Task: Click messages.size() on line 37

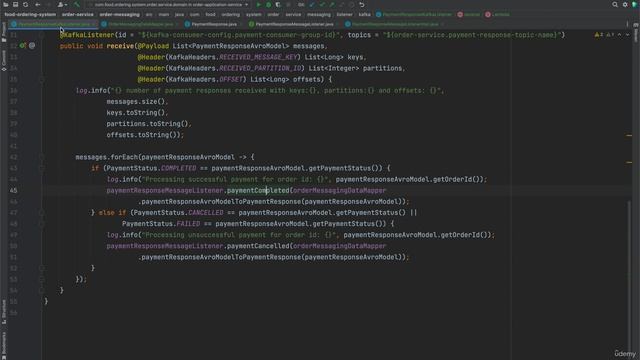Action: coord(137,102)
